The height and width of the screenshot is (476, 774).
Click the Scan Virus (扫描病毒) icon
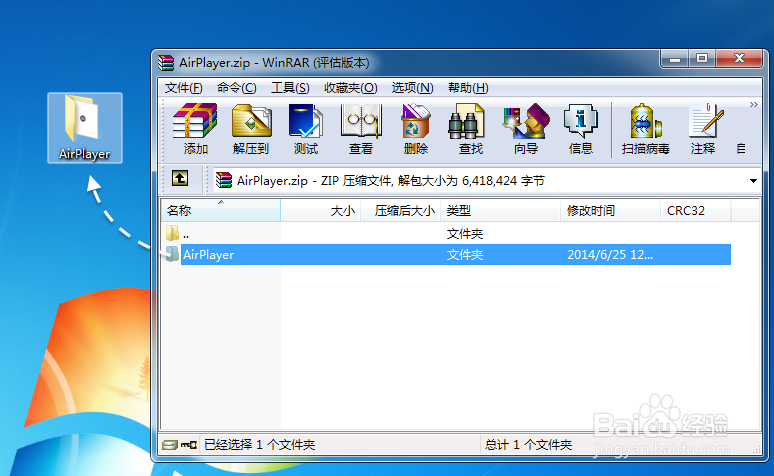pos(645,128)
